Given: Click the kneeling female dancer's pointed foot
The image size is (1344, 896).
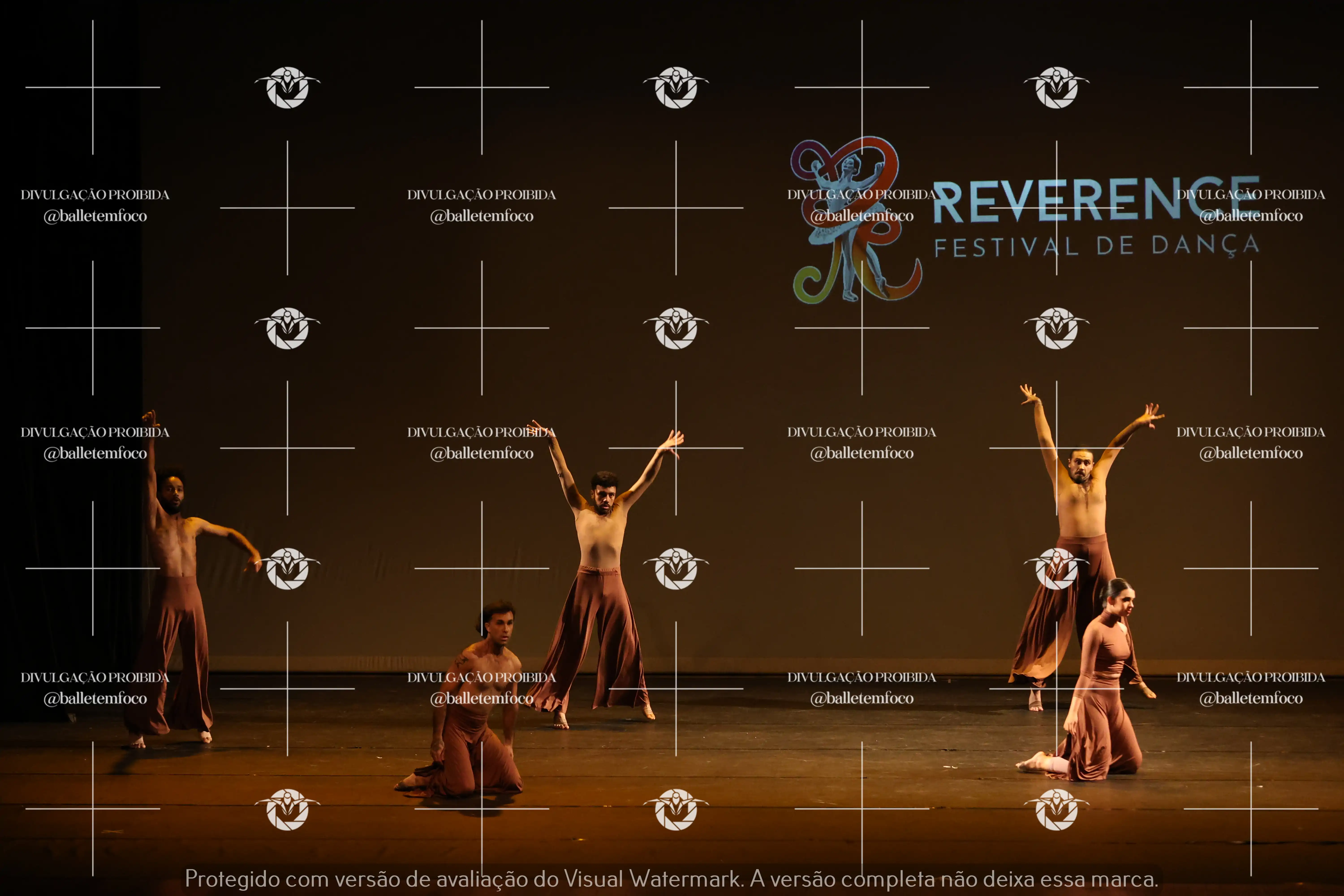Looking at the screenshot, I should pos(1032,763).
